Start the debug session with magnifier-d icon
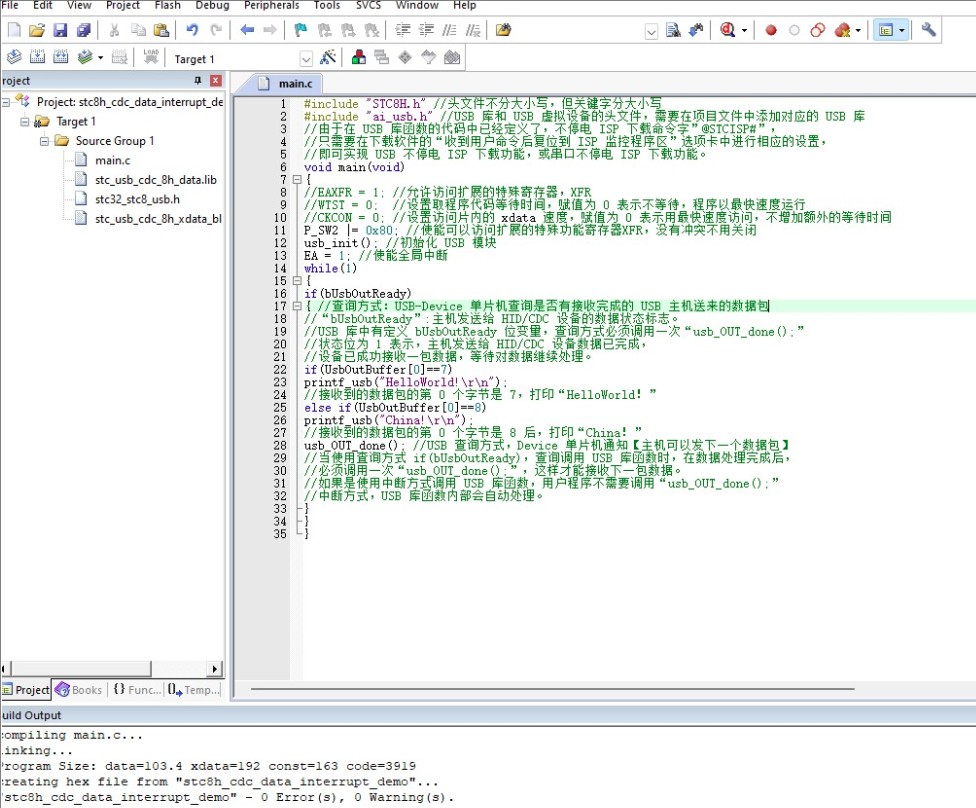The height and width of the screenshot is (808, 976). tap(727, 30)
